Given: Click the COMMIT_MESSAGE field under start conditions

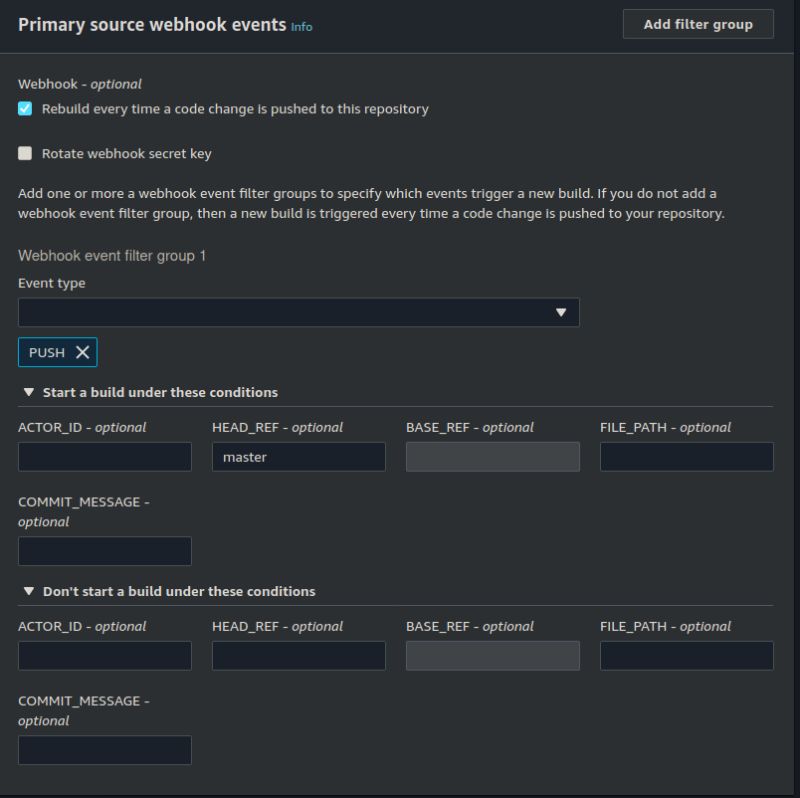Looking at the screenshot, I should pos(104,550).
